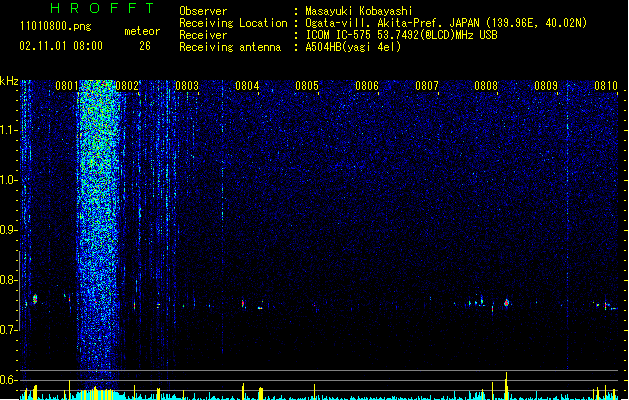Viewport: 629px width, 400px height.
Task: Click the kHz axis unit label
Action: coord(9,81)
